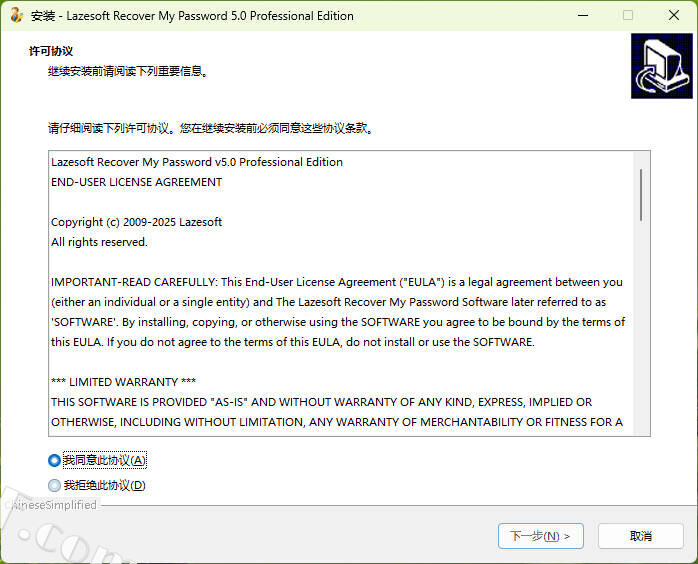
Task: Click the '*** LIMITED WARRANTY ***' heading
Action: (x=123, y=382)
